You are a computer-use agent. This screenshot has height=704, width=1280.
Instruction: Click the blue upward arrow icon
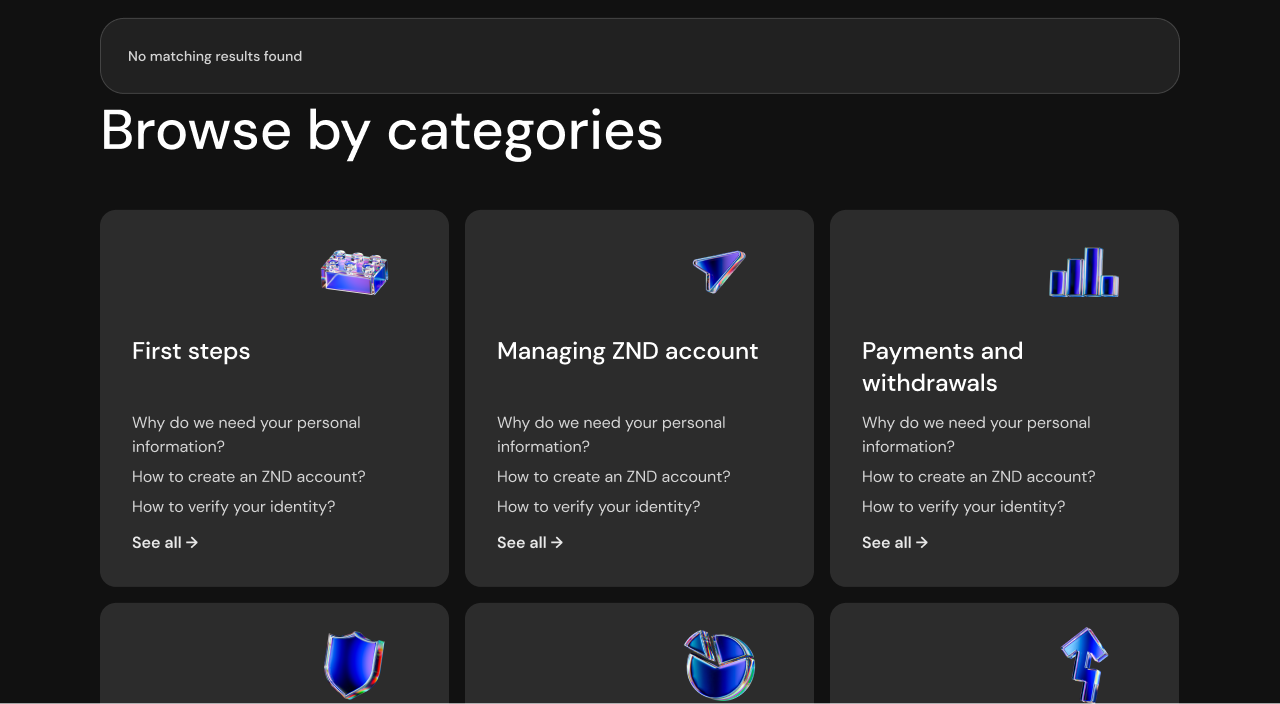point(1085,665)
